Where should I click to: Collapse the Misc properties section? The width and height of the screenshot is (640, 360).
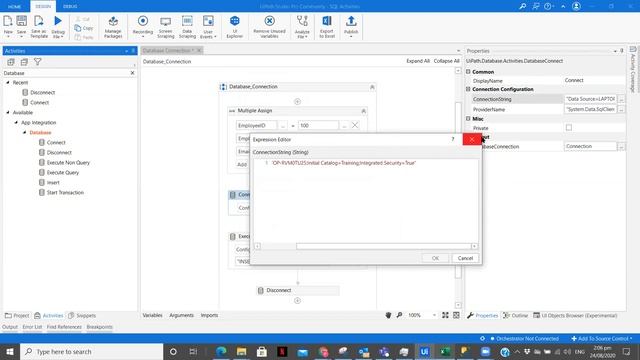[468, 118]
